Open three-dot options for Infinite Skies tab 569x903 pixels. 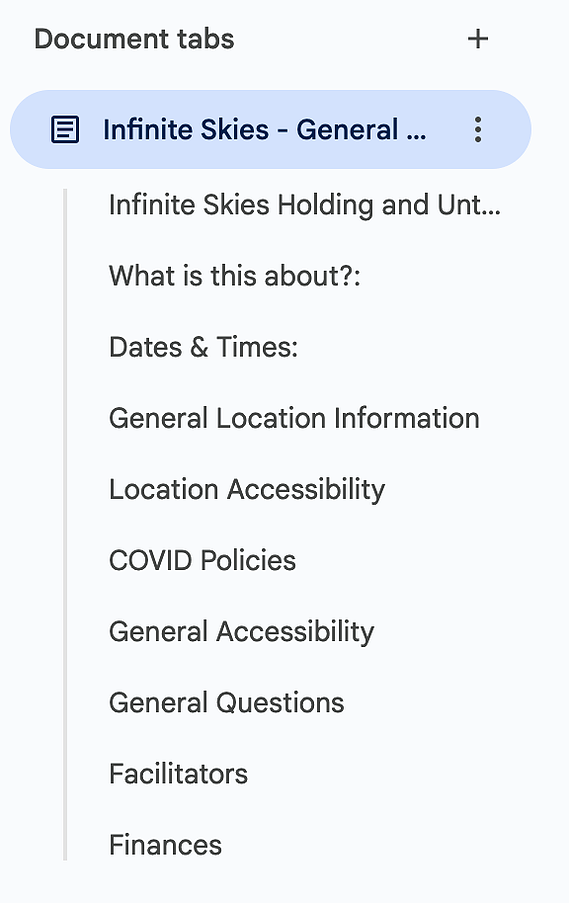tap(477, 130)
